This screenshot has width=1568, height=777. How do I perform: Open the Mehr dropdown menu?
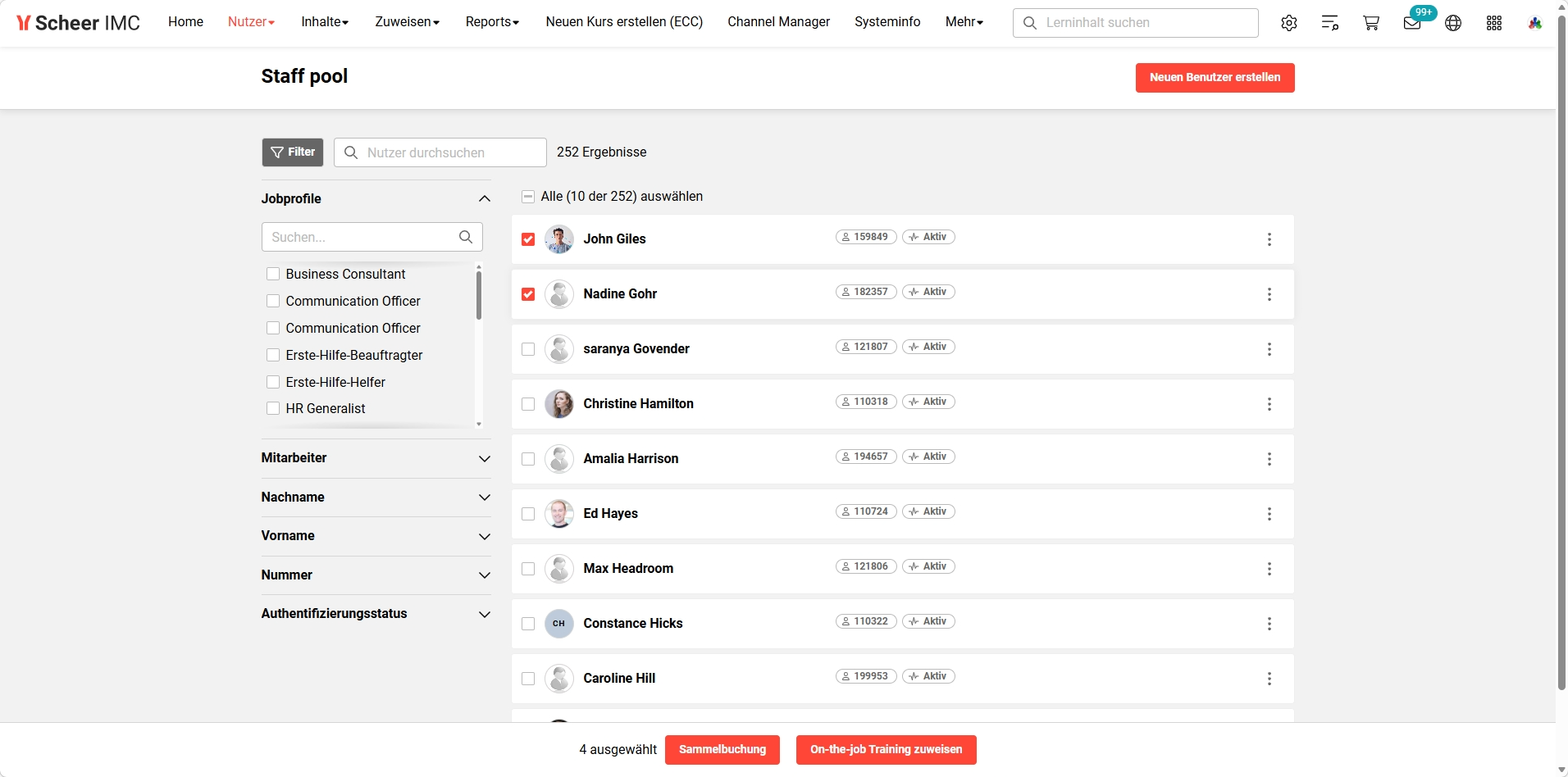(x=964, y=22)
